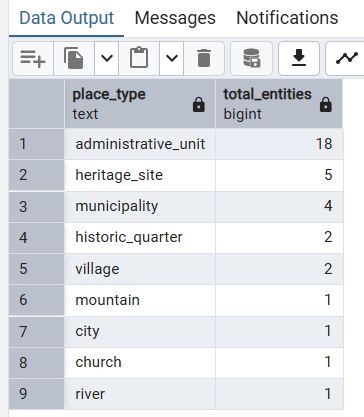Click the lock icon in total_entities header
The width and height of the screenshot is (364, 417).
click(x=326, y=105)
